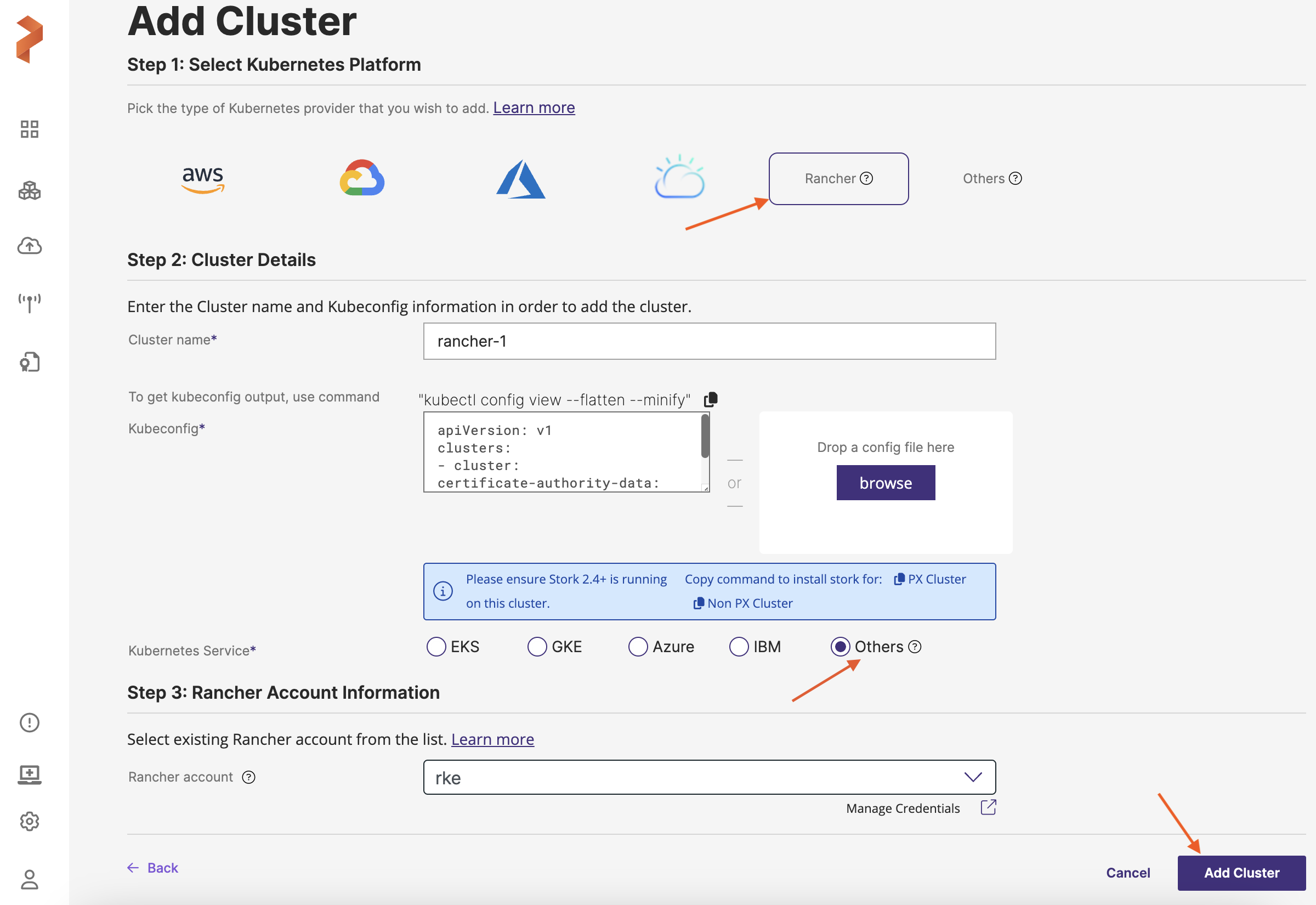Choose the Google Cloud platform icon
This screenshot has width=1316, height=905.
pos(362,178)
